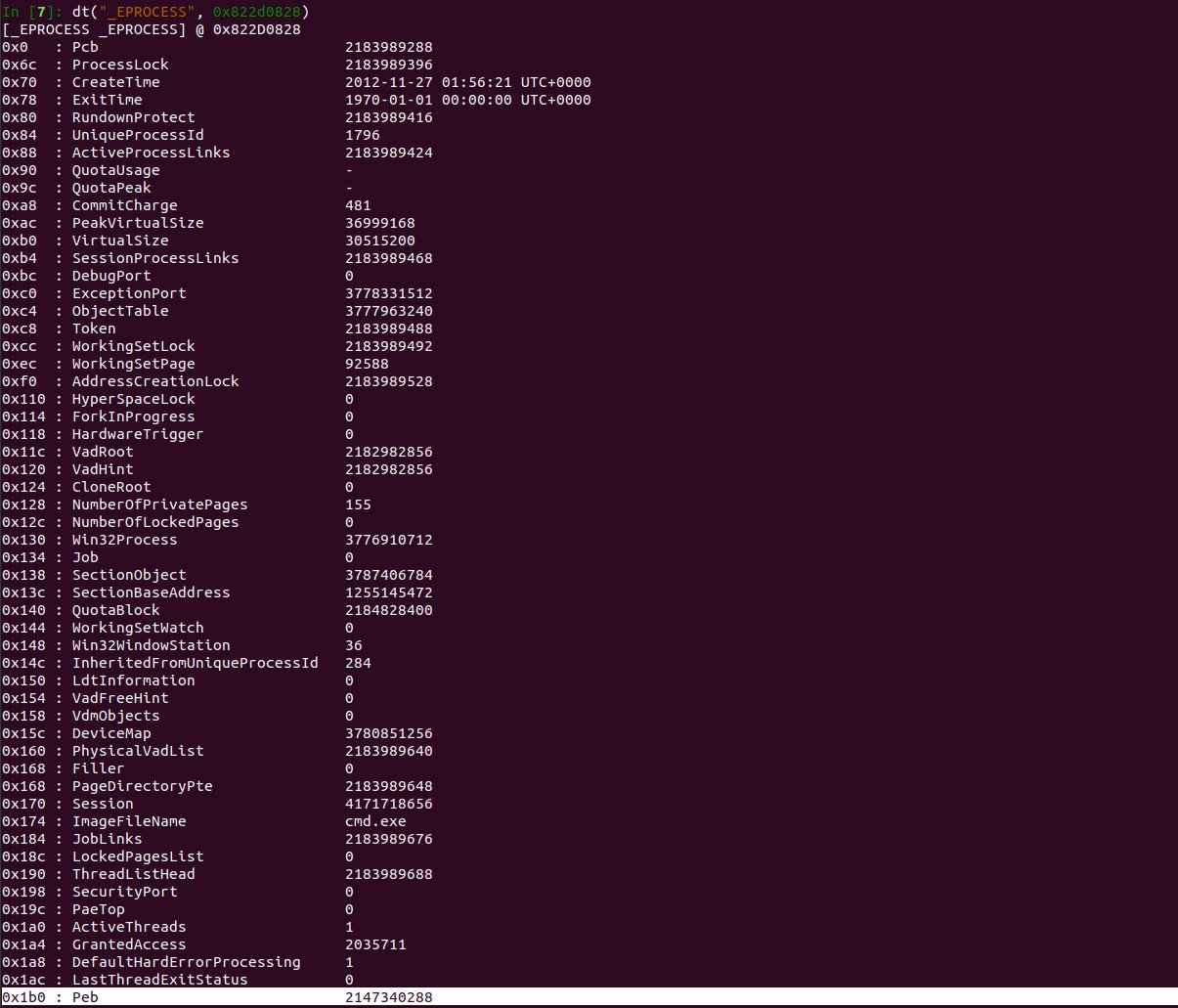Select the VirtualSize value 30515200

point(379,241)
